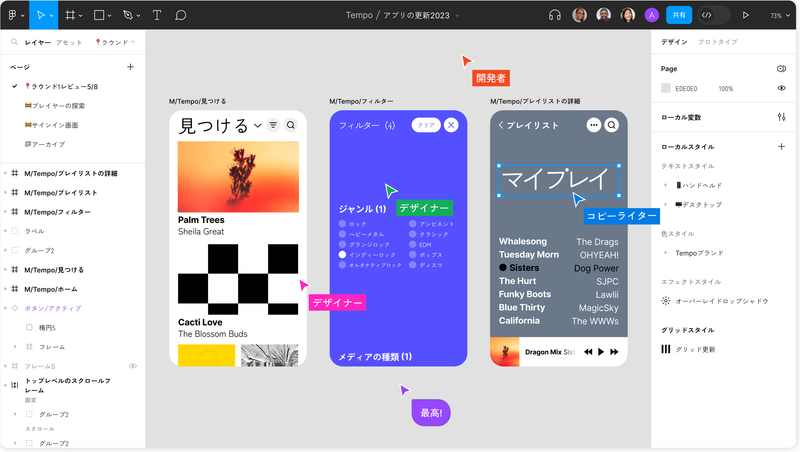
Task: Click the page color E0E0E0 swatch
Action: (x=666, y=88)
